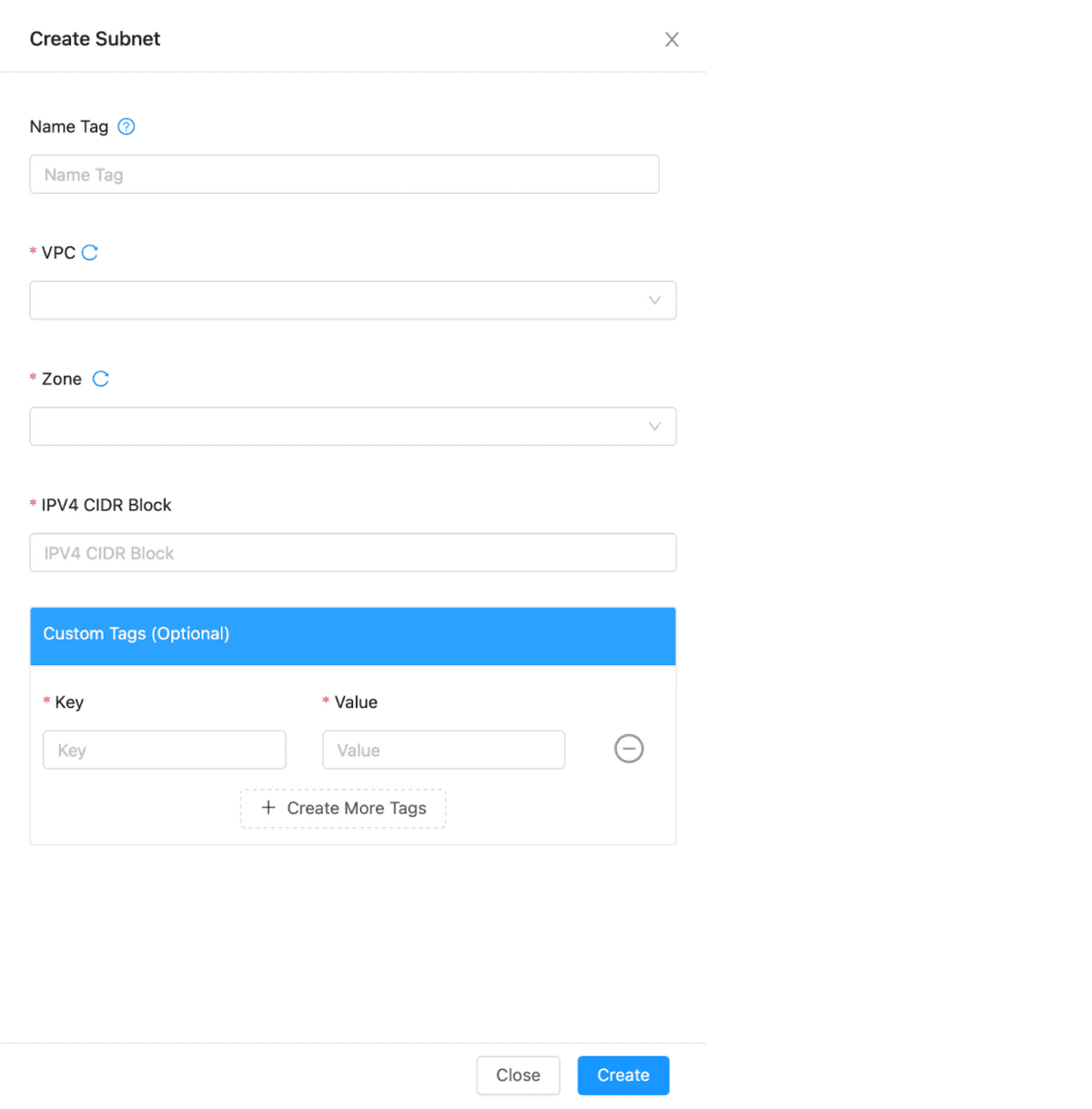Click the IPV4 CIDR Block label
The height and width of the screenshot is (1109, 1092).
106,505
